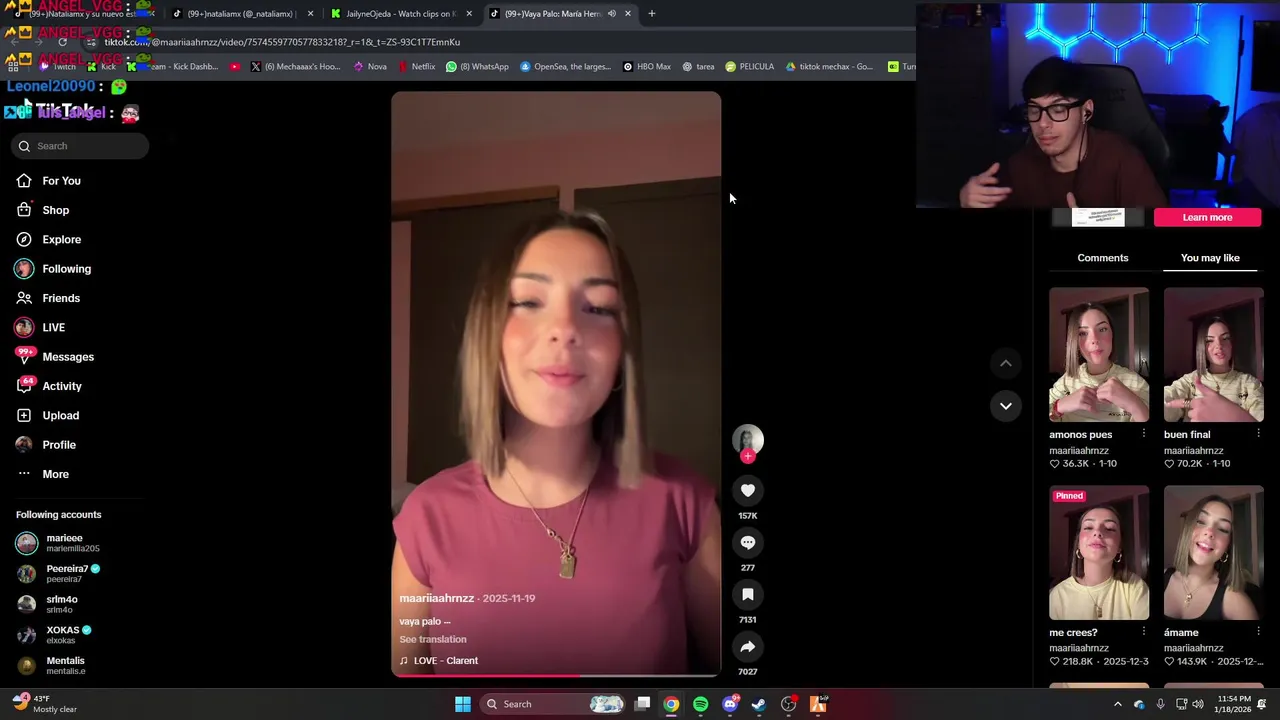Click the Learn more button
1280x720 pixels.
pyautogui.click(x=1207, y=217)
